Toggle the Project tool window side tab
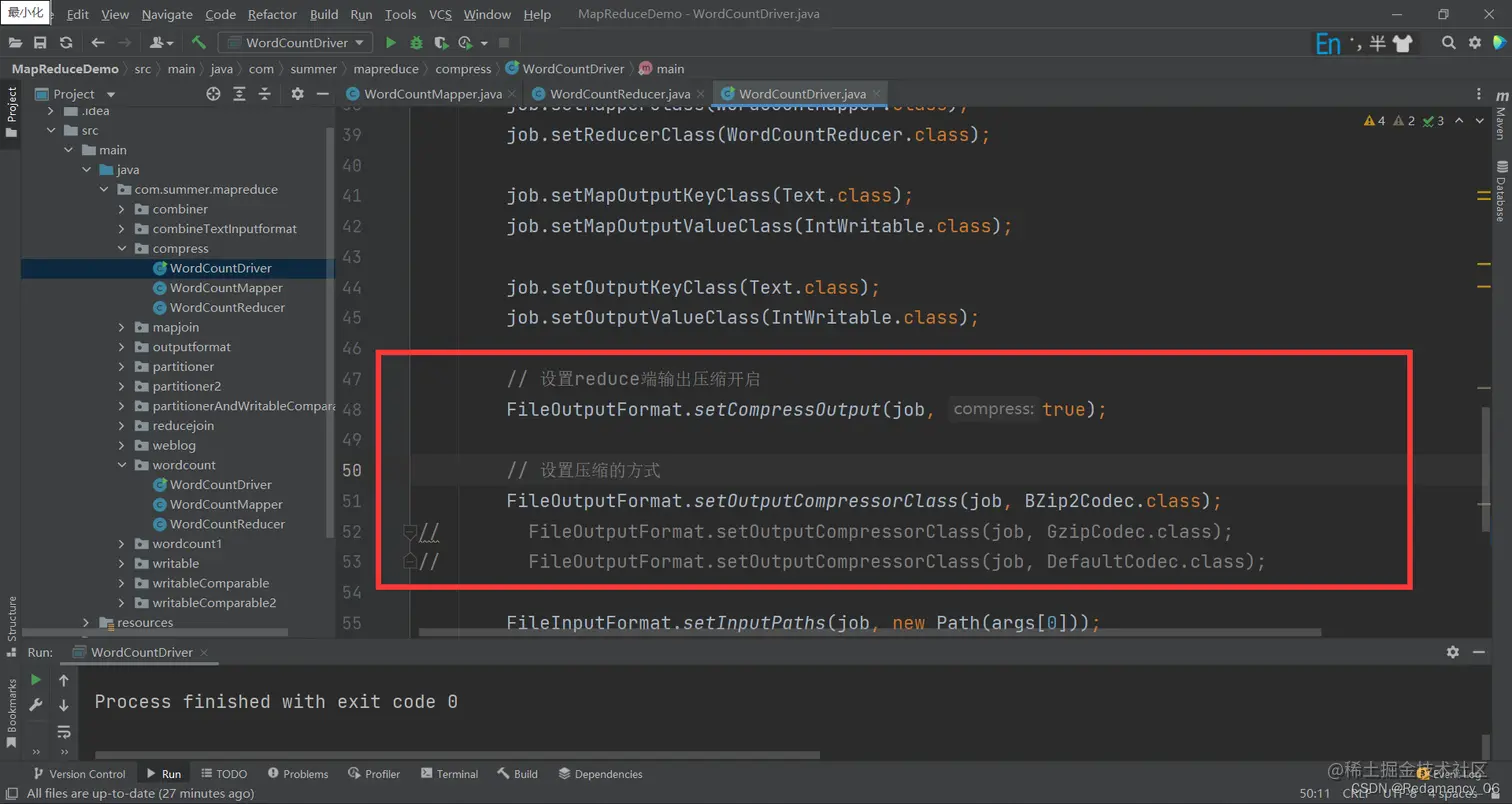Image resolution: width=1512 pixels, height=804 pixels. coord(11,113)
